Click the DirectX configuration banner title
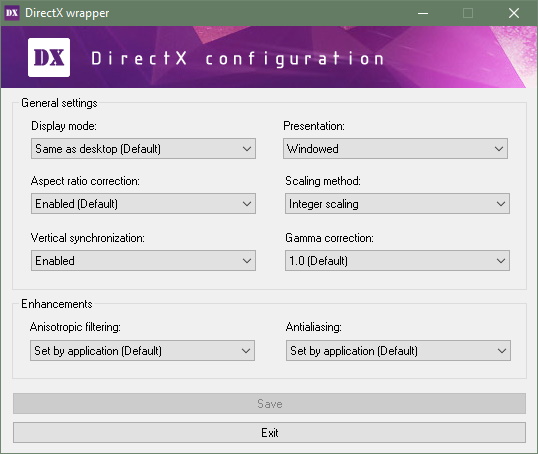This screenshot has width=538, height=454. point(237,58)
